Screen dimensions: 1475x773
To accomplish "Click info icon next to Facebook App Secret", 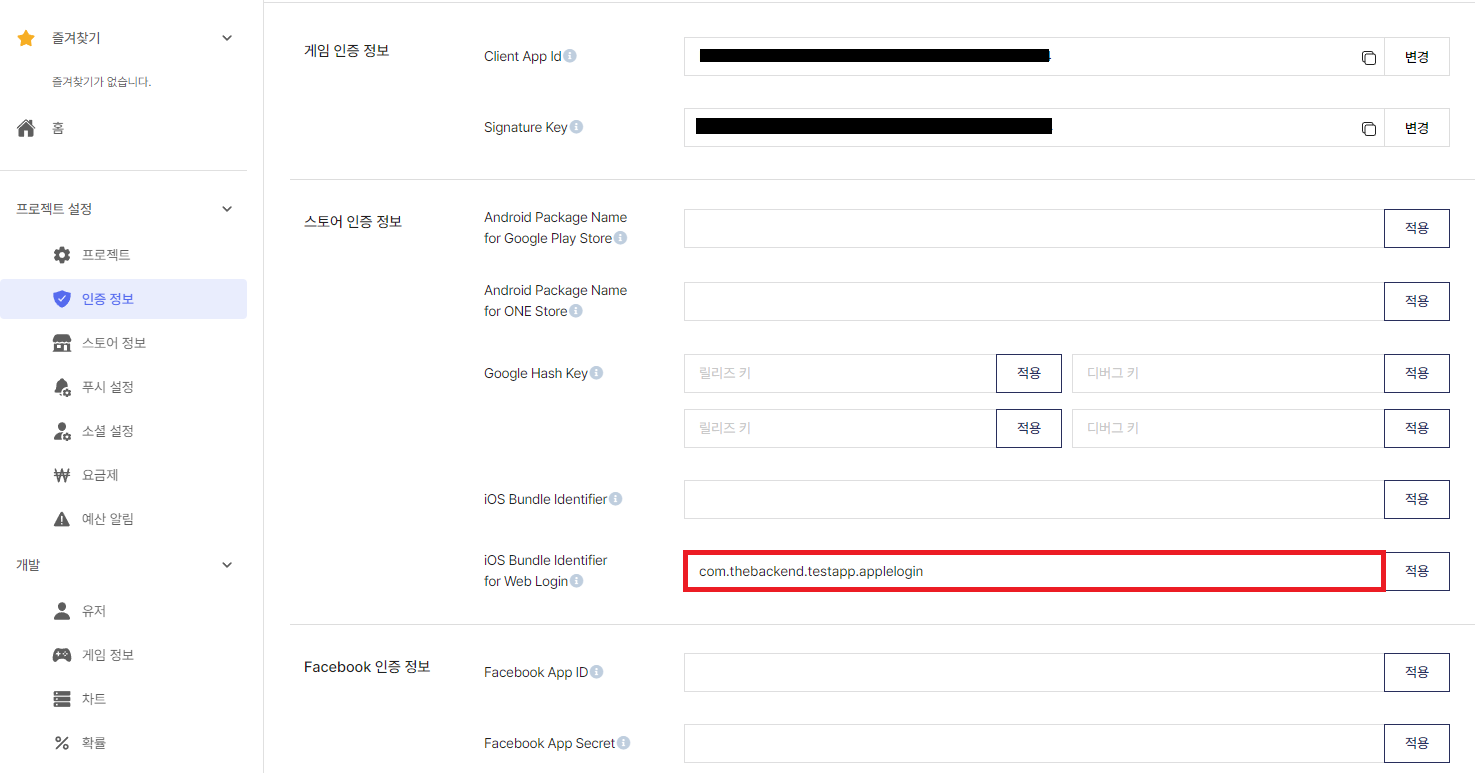I will coord(624,743).
